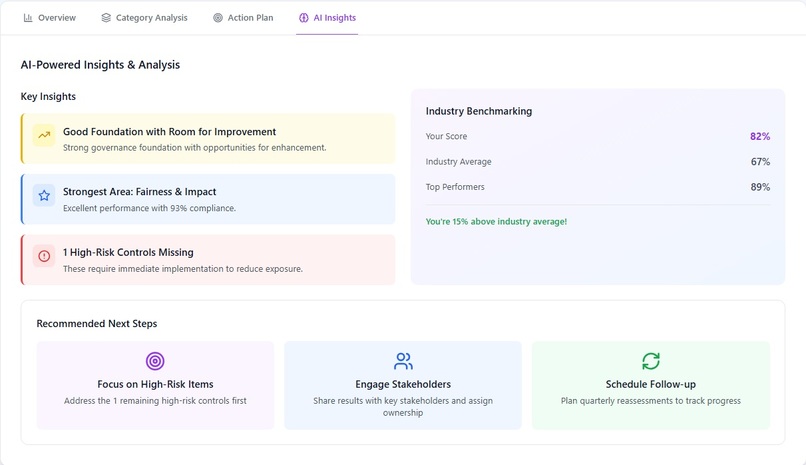Click "Share results with key stakeholders" description
806x465 pixels.
403,406
